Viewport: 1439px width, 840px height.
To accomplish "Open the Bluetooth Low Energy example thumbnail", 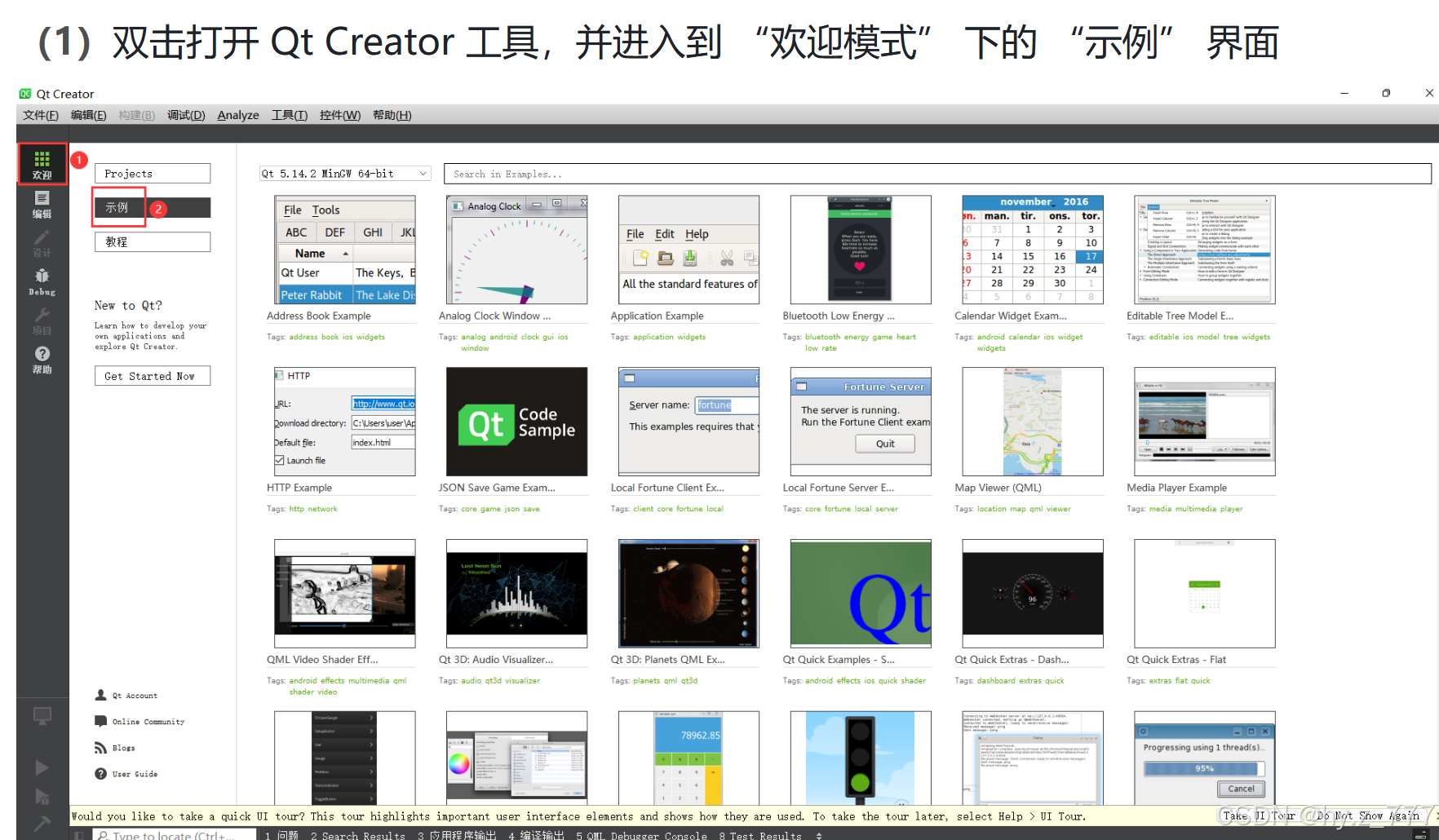I will (861, 250).
